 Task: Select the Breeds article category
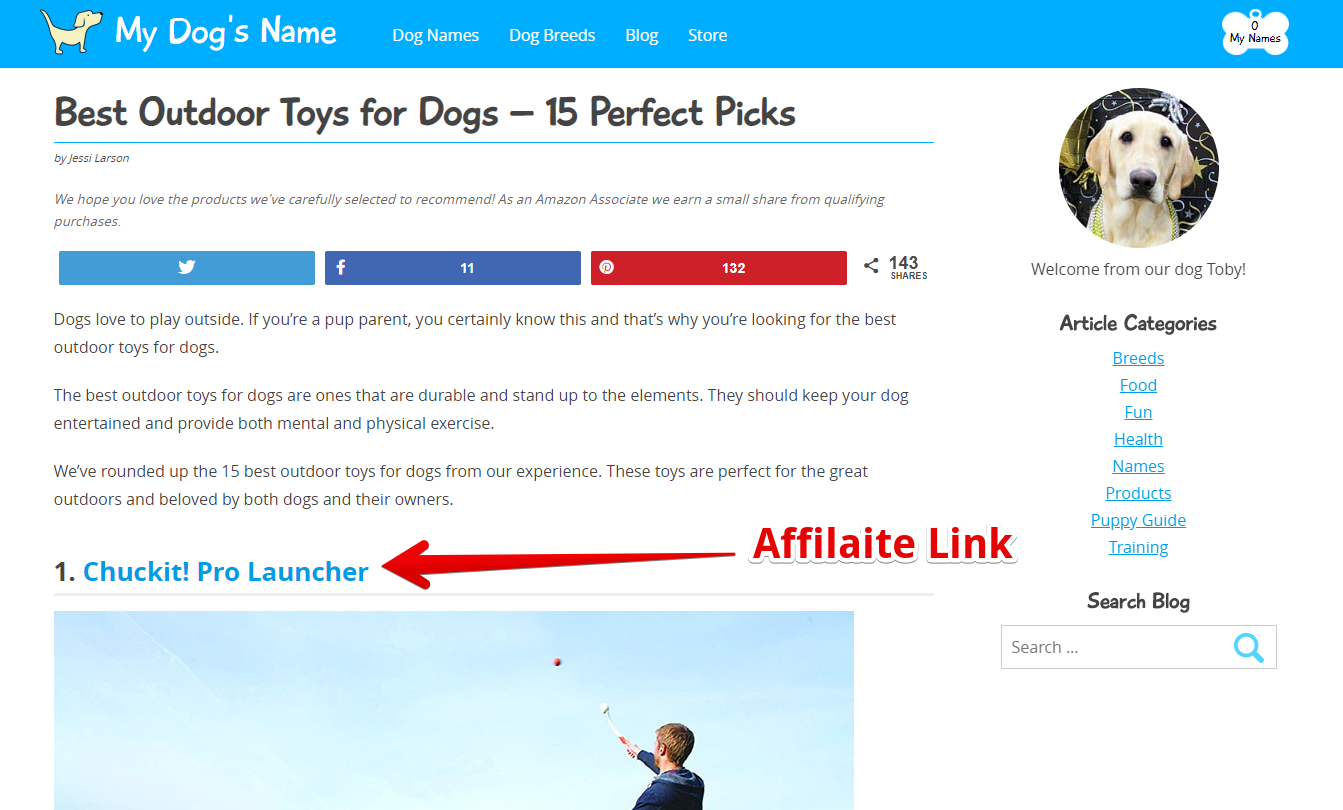coord(1138,358)
